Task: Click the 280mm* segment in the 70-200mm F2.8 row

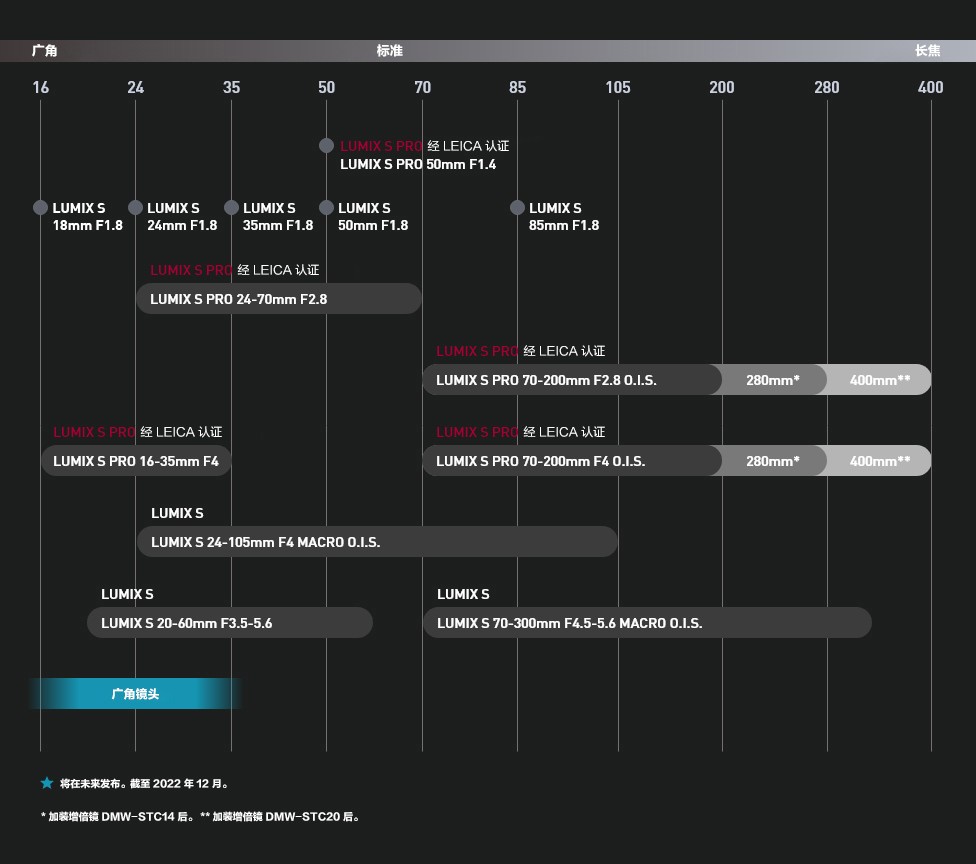Action: pyautogui.click(x=774, y=380)
